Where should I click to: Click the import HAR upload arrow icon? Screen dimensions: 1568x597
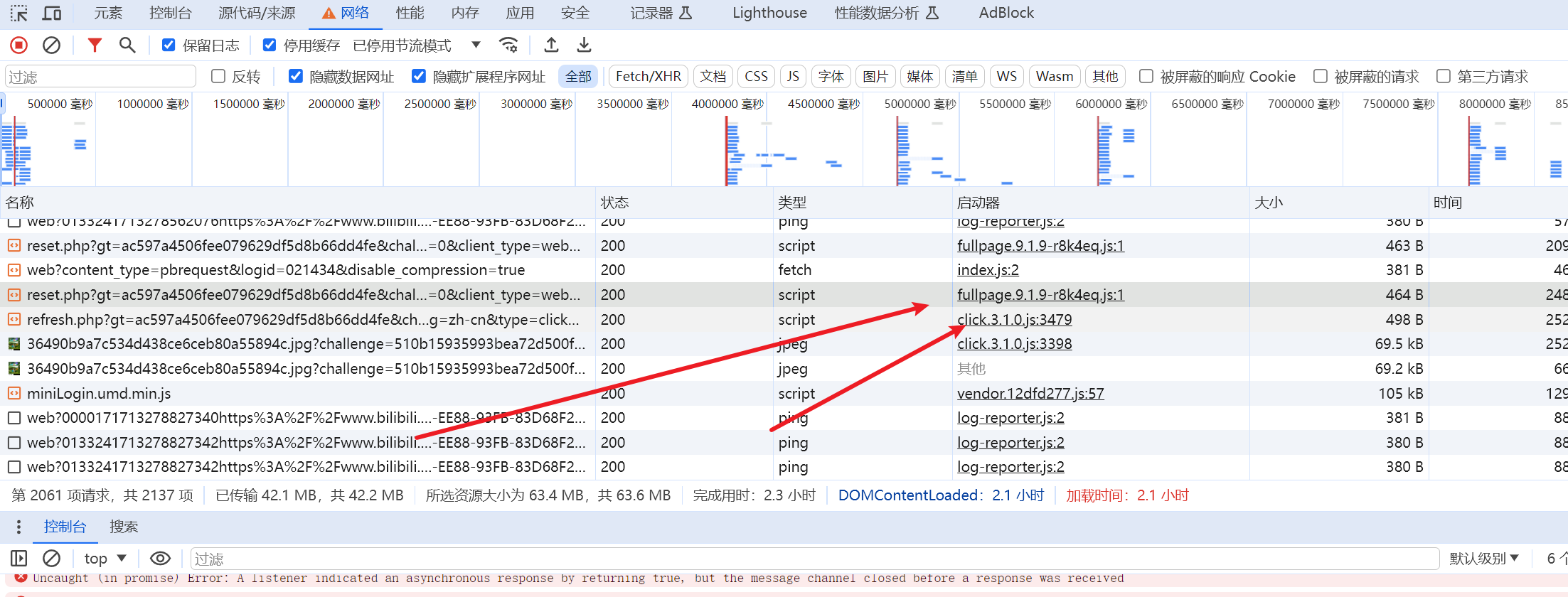551,45
